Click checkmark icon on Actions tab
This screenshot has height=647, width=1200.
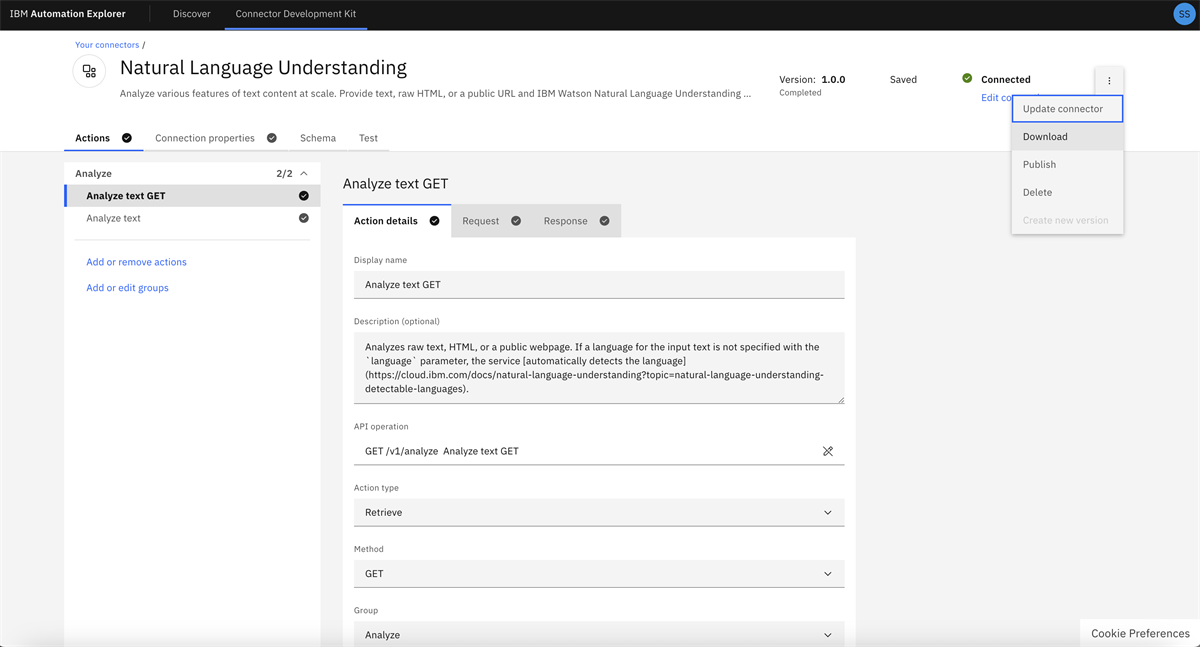pos(127,138)
